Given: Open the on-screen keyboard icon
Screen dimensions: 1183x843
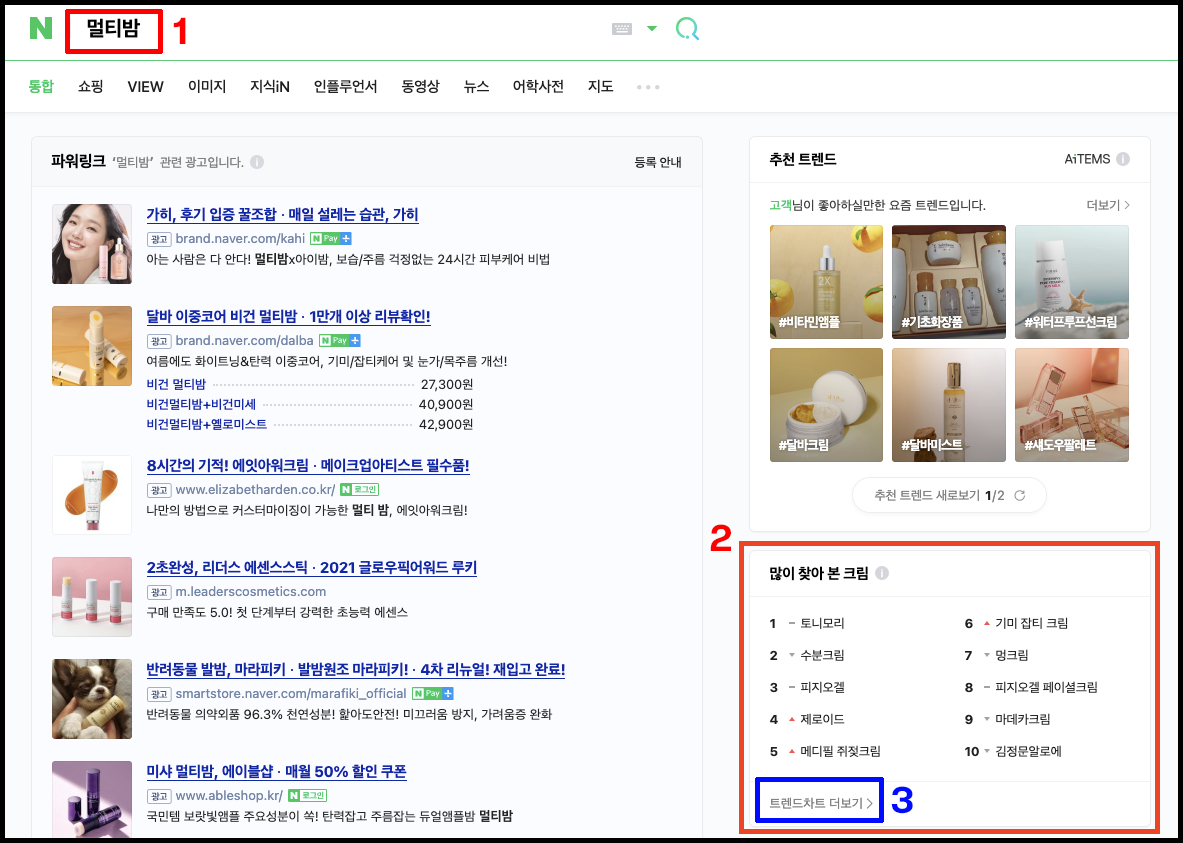Looking at the screenshot, I should coord(620,28).
